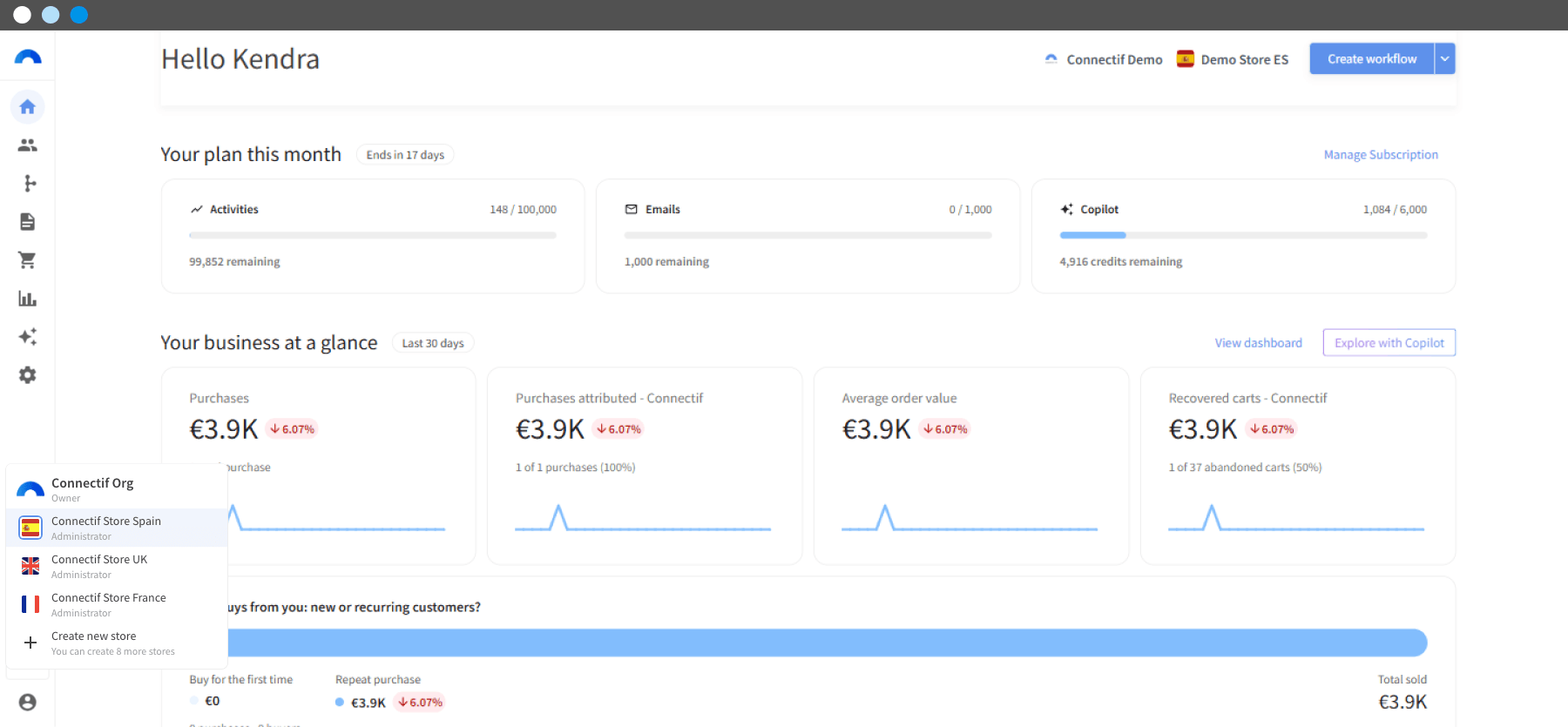Screen dimensions: 1568x727
Task: Click the Recovered carts 6.07% decrease badge
Action: point(1272,429)
